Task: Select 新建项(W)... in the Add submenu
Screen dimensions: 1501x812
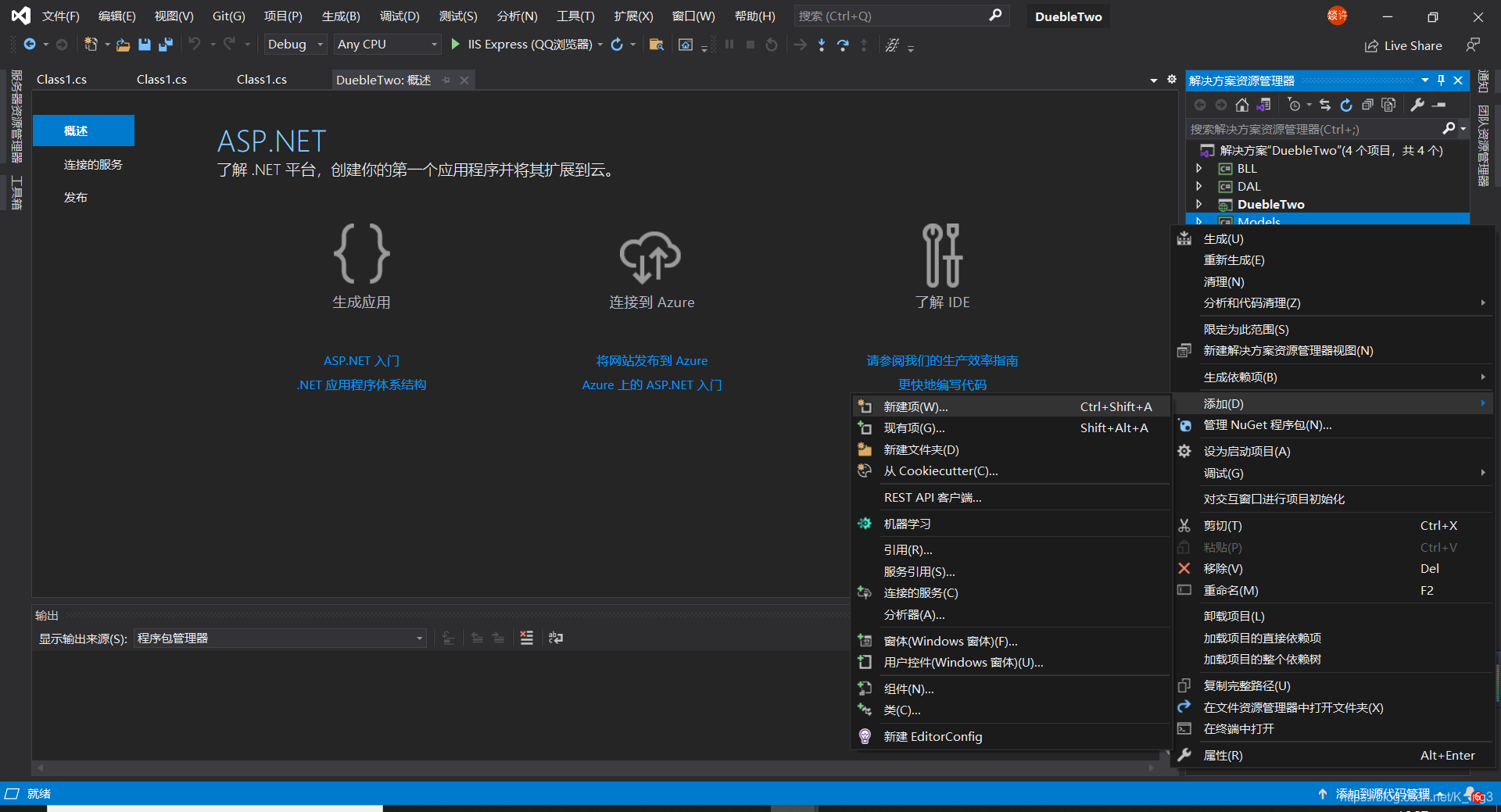Action: [x=1011, y=406]
